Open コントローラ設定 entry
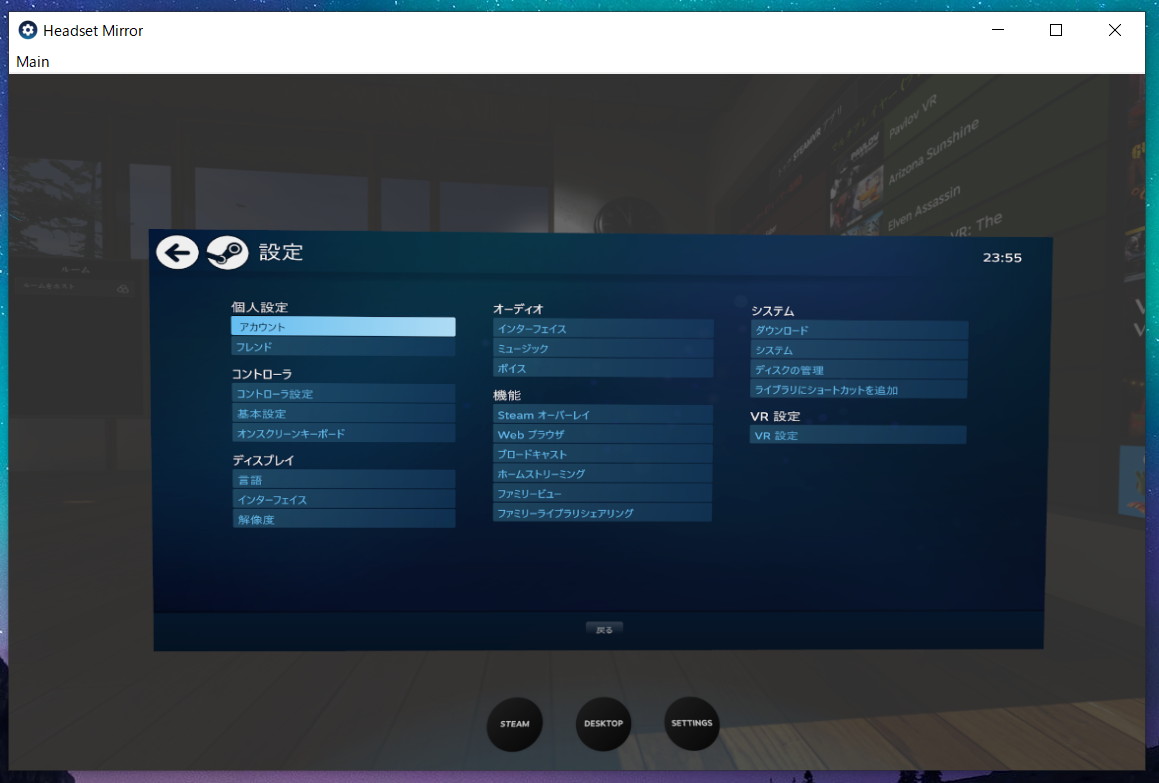1159x783 pixels. (343, 394)
